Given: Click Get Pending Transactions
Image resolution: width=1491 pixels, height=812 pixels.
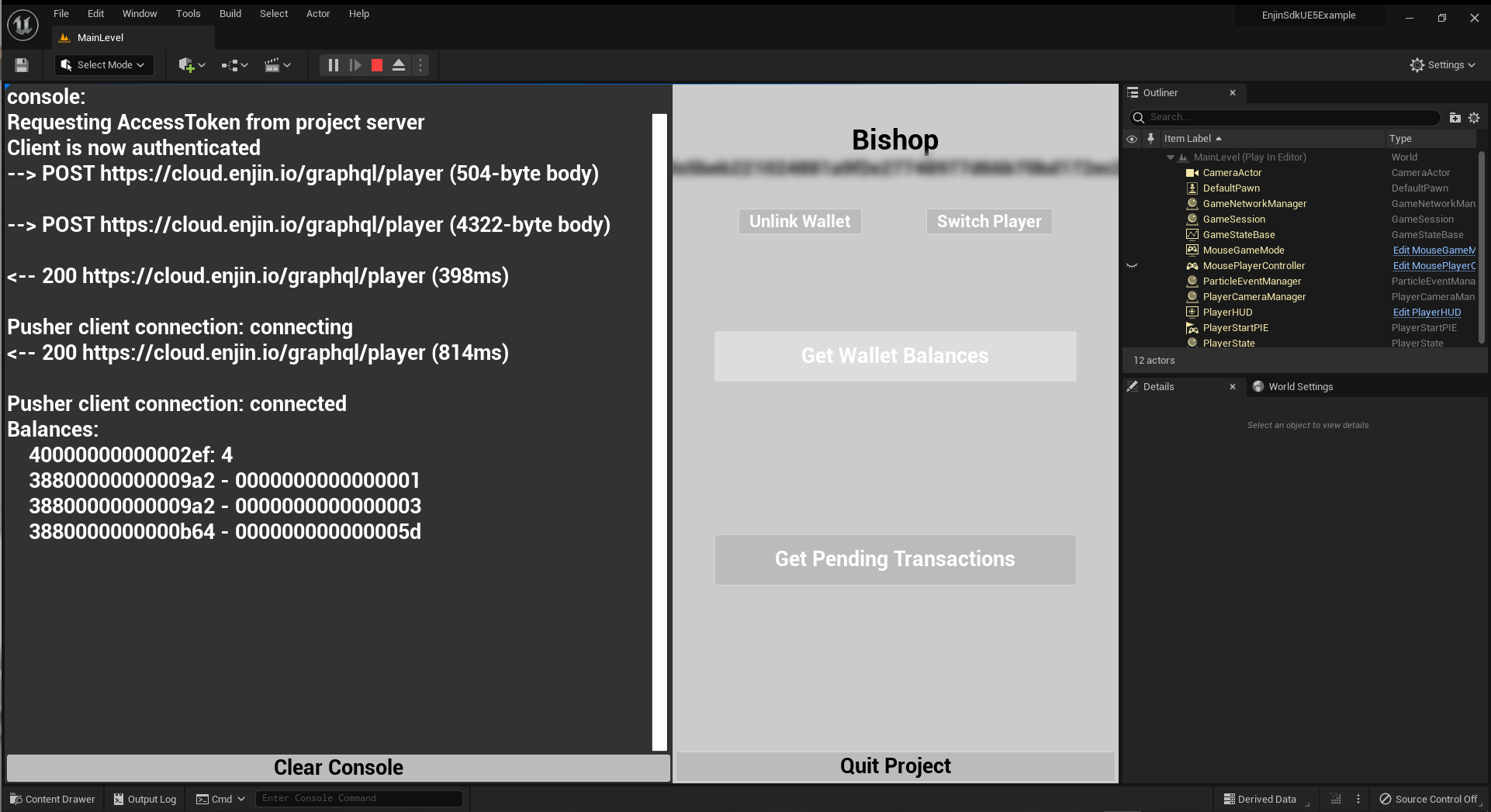Looking at the screenshot, I should [895, 559].
